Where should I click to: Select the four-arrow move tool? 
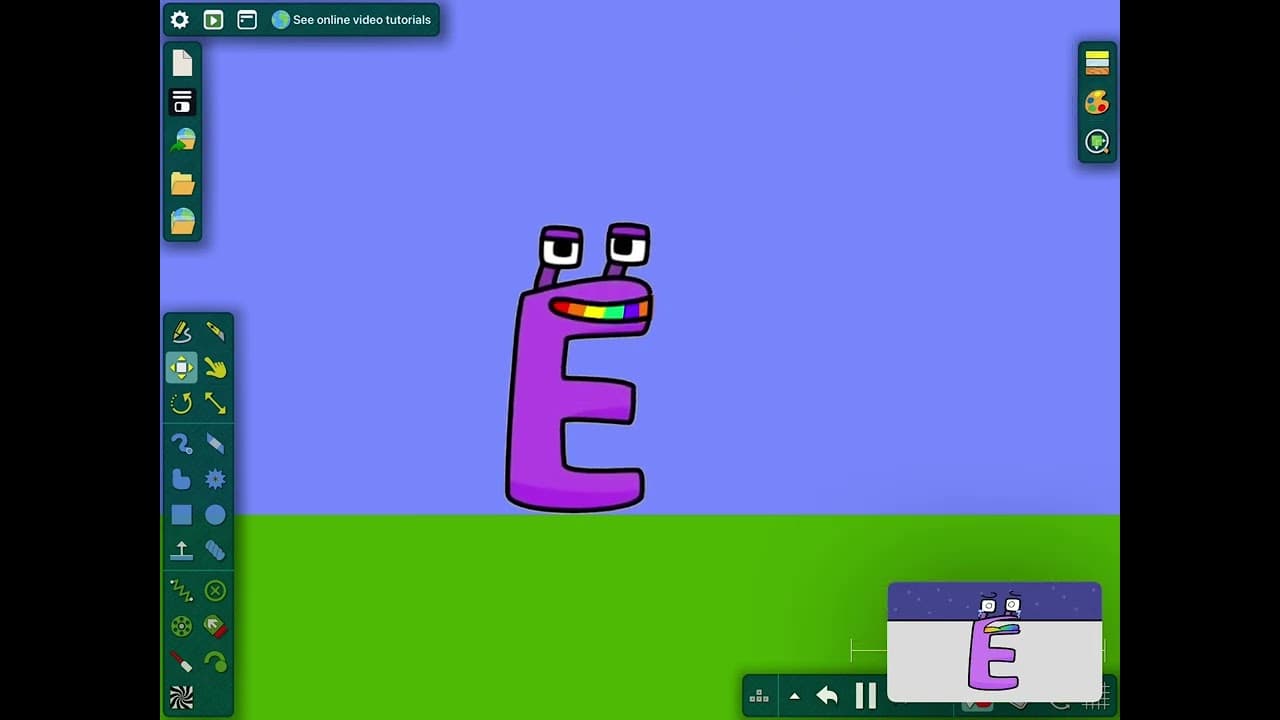coord(181,367)
